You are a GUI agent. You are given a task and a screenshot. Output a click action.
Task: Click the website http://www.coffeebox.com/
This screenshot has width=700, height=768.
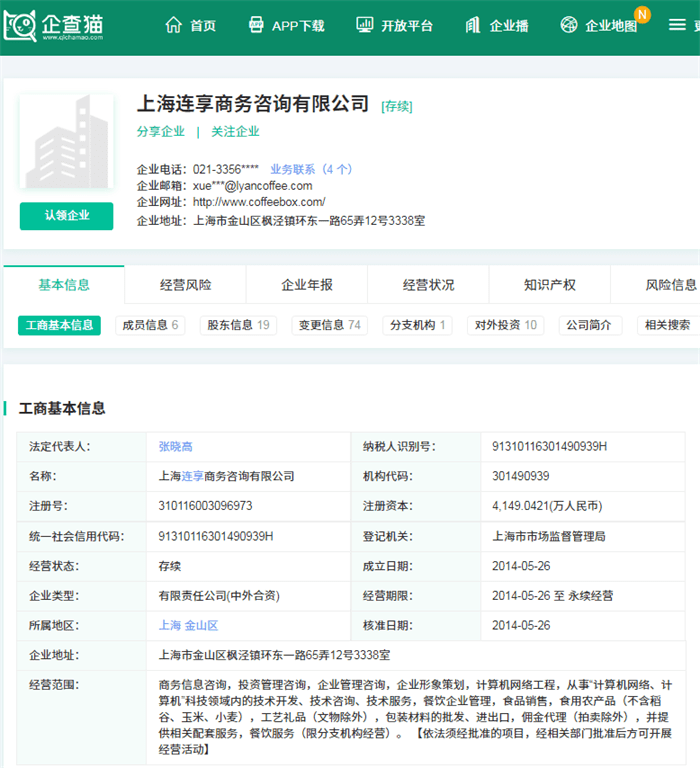click(259, 202)
